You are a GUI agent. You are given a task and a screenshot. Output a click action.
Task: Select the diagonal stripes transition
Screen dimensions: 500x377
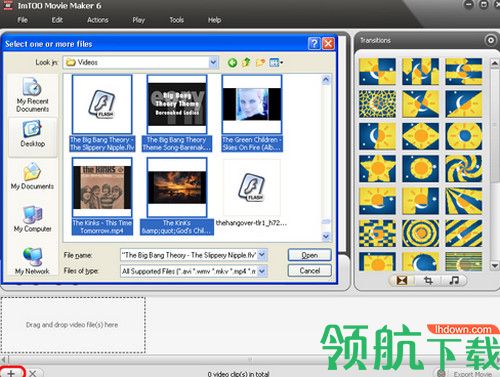[464, 233]
